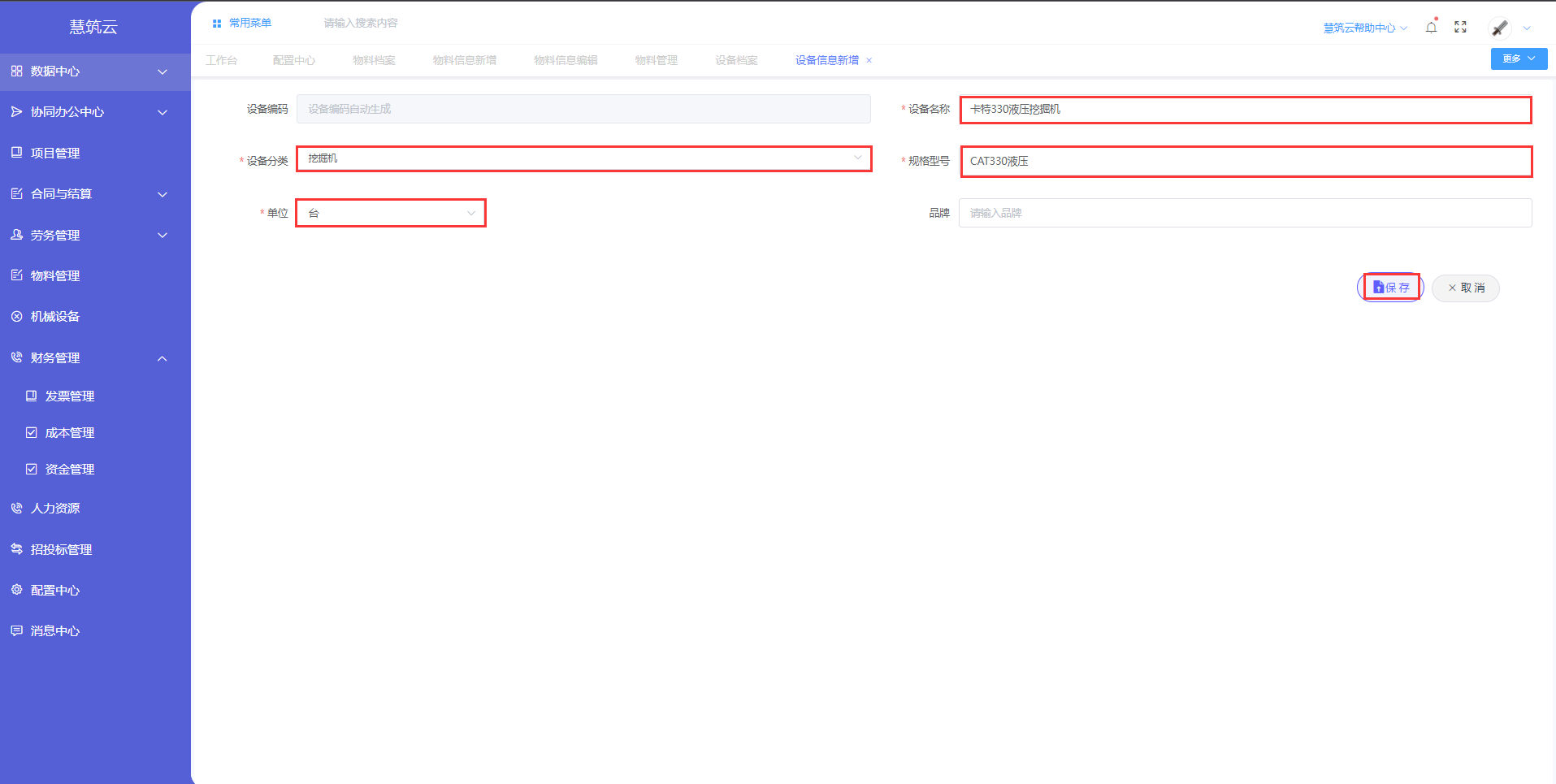
Task: Click the disabled 设备编码 field
Action: 583,109
